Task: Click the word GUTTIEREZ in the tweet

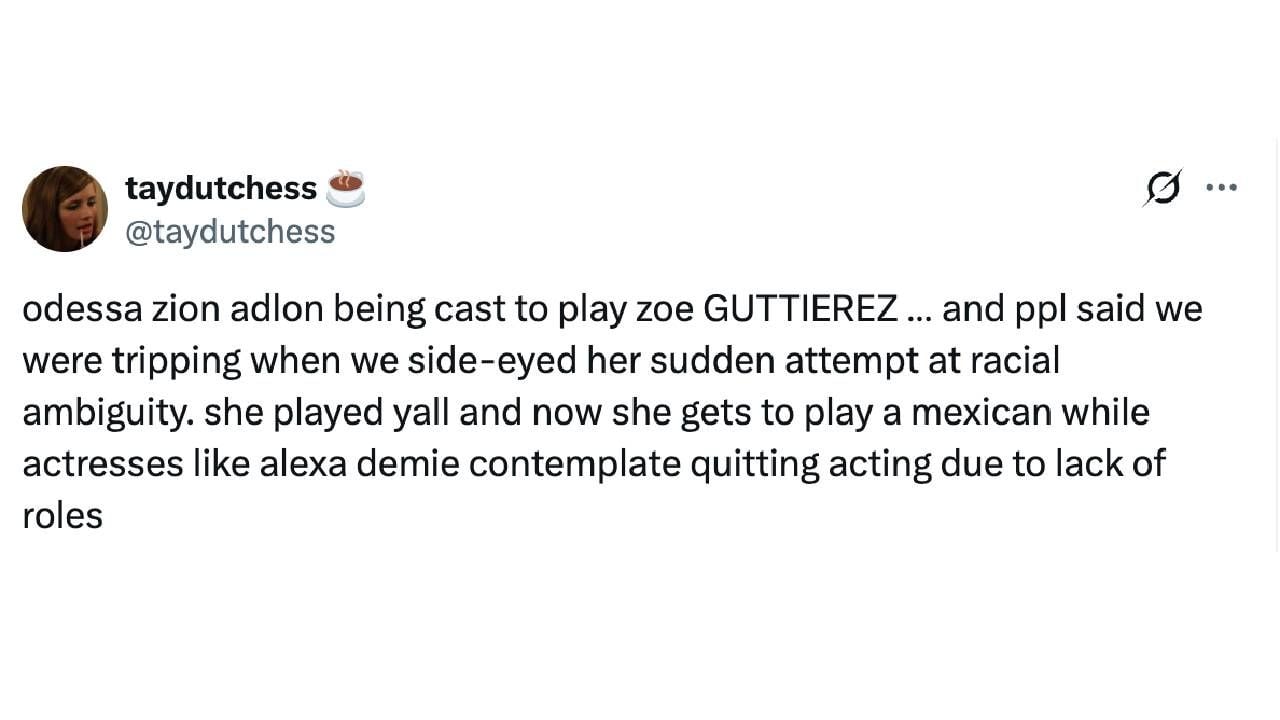Action: coord(800,310)
